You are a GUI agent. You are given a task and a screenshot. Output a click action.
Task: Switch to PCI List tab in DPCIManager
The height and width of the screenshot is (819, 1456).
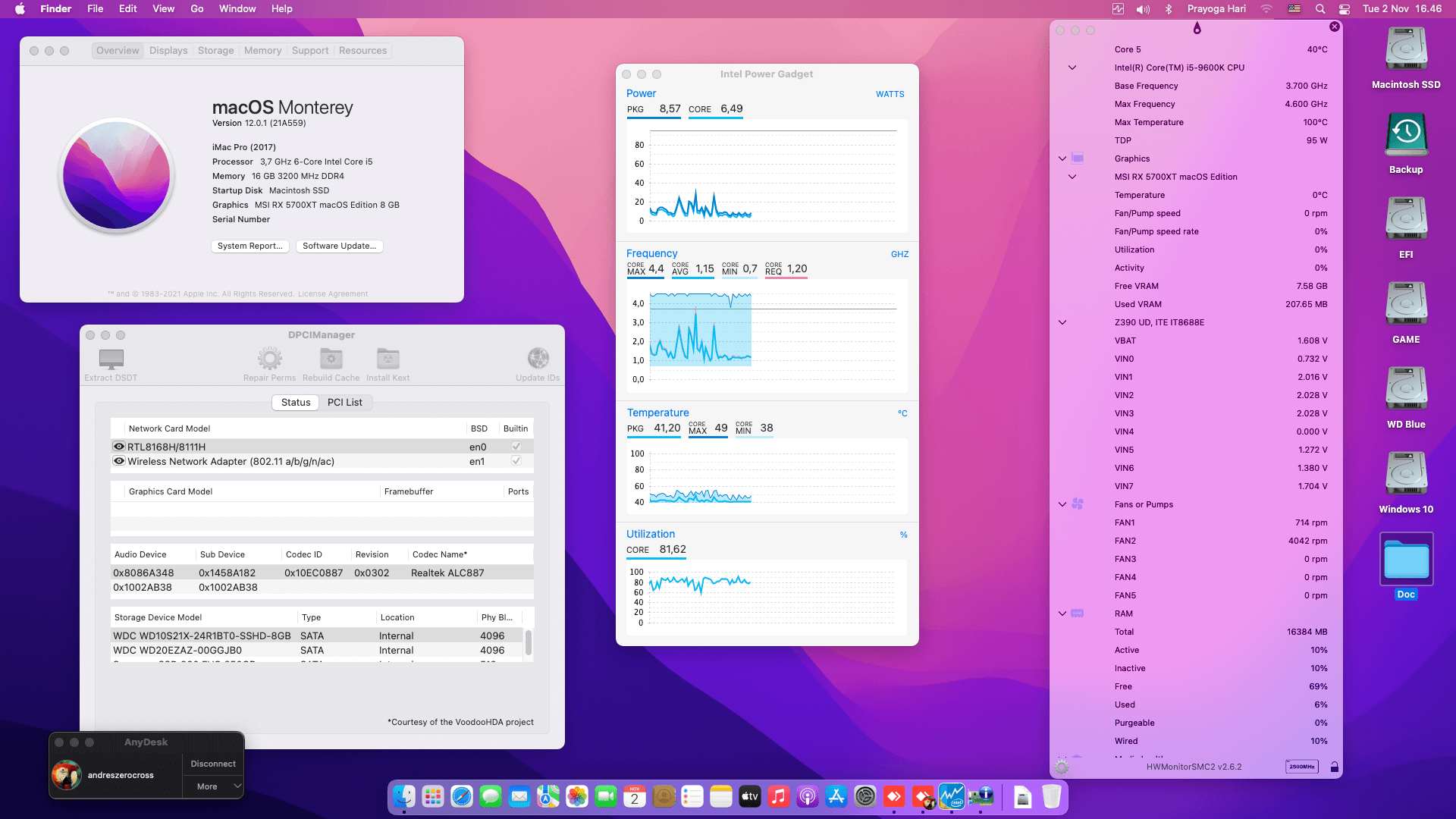point(345,403)
